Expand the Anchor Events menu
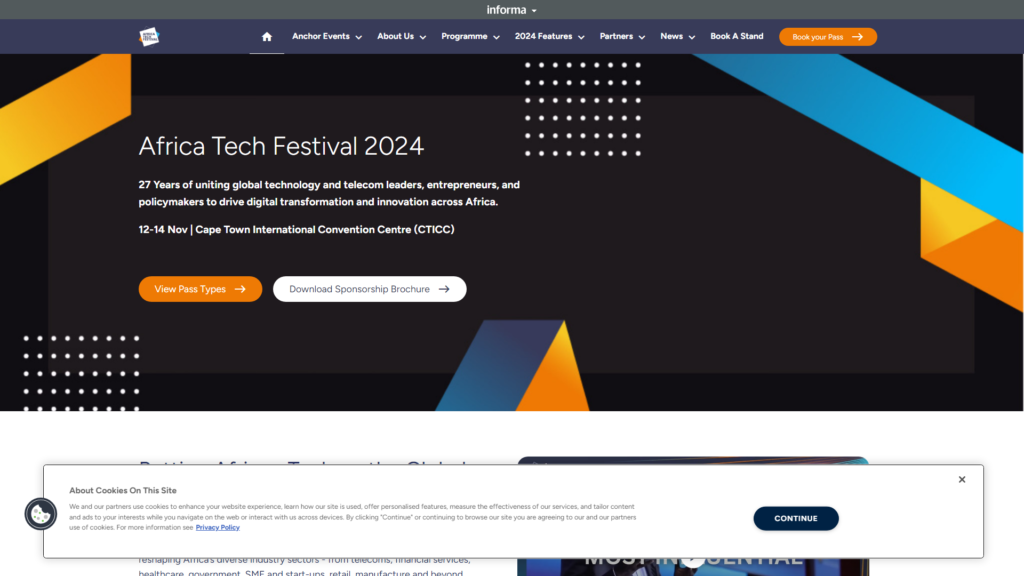 click(x=327, y=37)
